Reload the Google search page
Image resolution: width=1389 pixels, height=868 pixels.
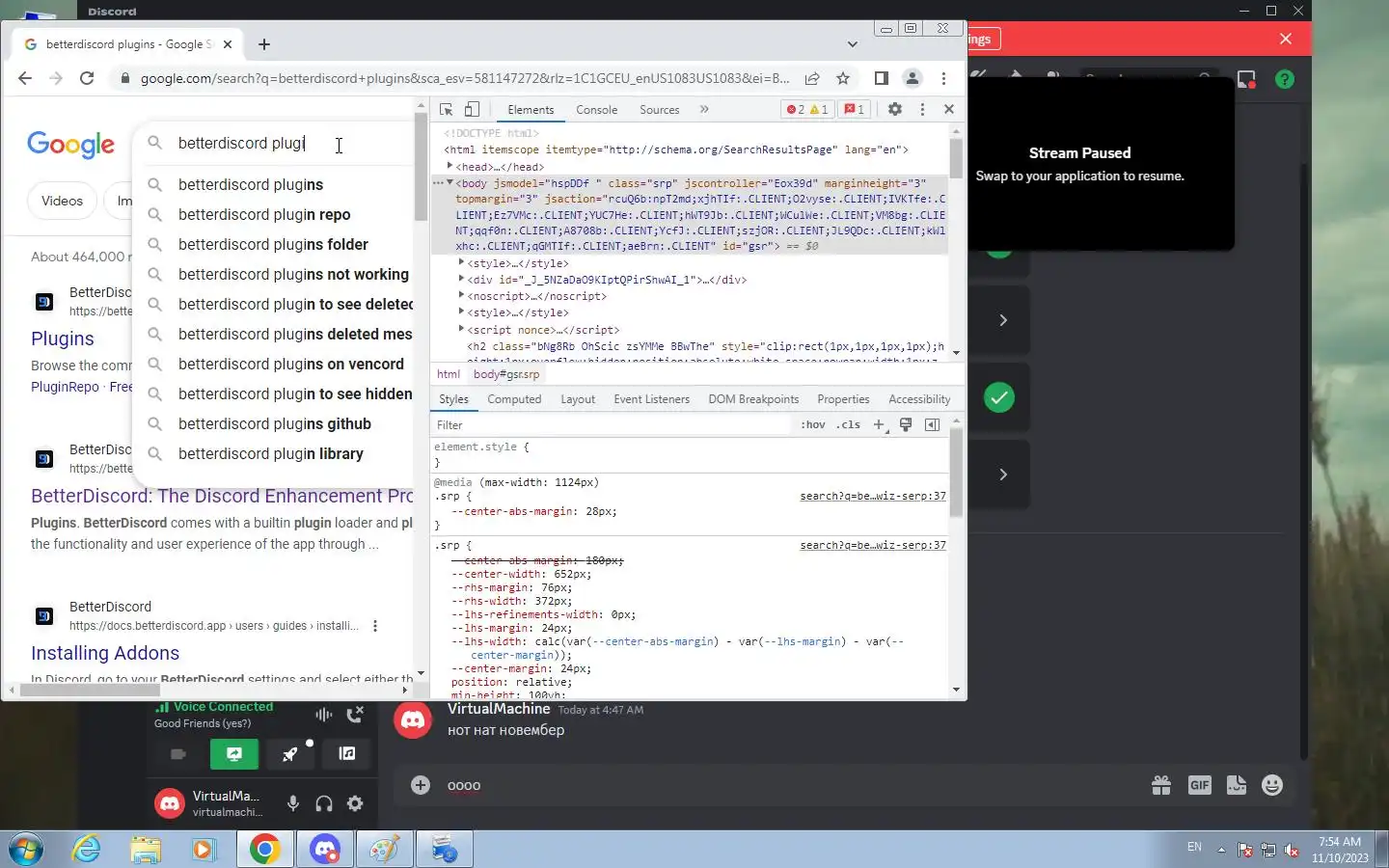[87, 78]
